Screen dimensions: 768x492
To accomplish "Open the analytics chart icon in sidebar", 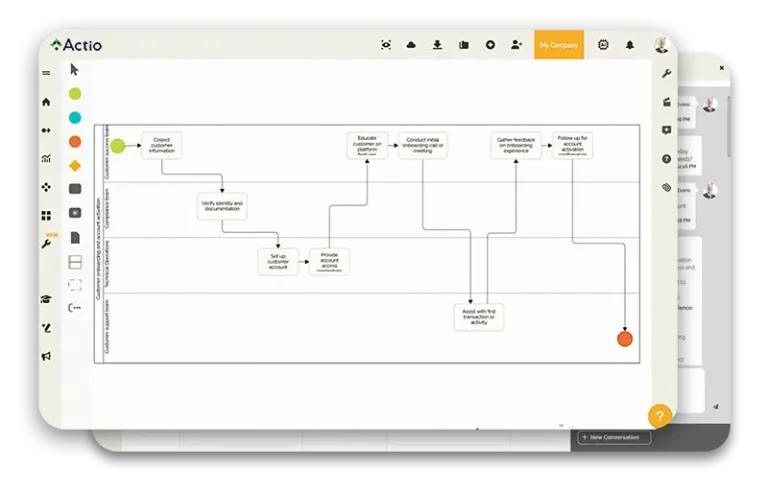I will pyautogui.click(x=46, y=158).
